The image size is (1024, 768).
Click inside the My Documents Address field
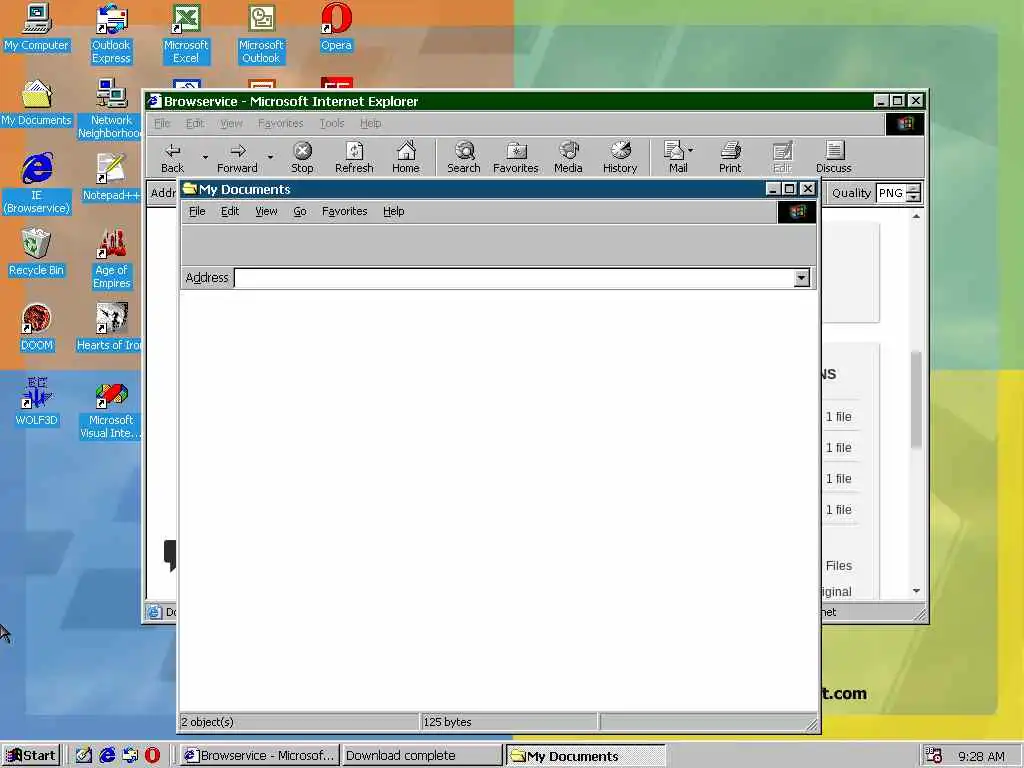coord(513,278)
